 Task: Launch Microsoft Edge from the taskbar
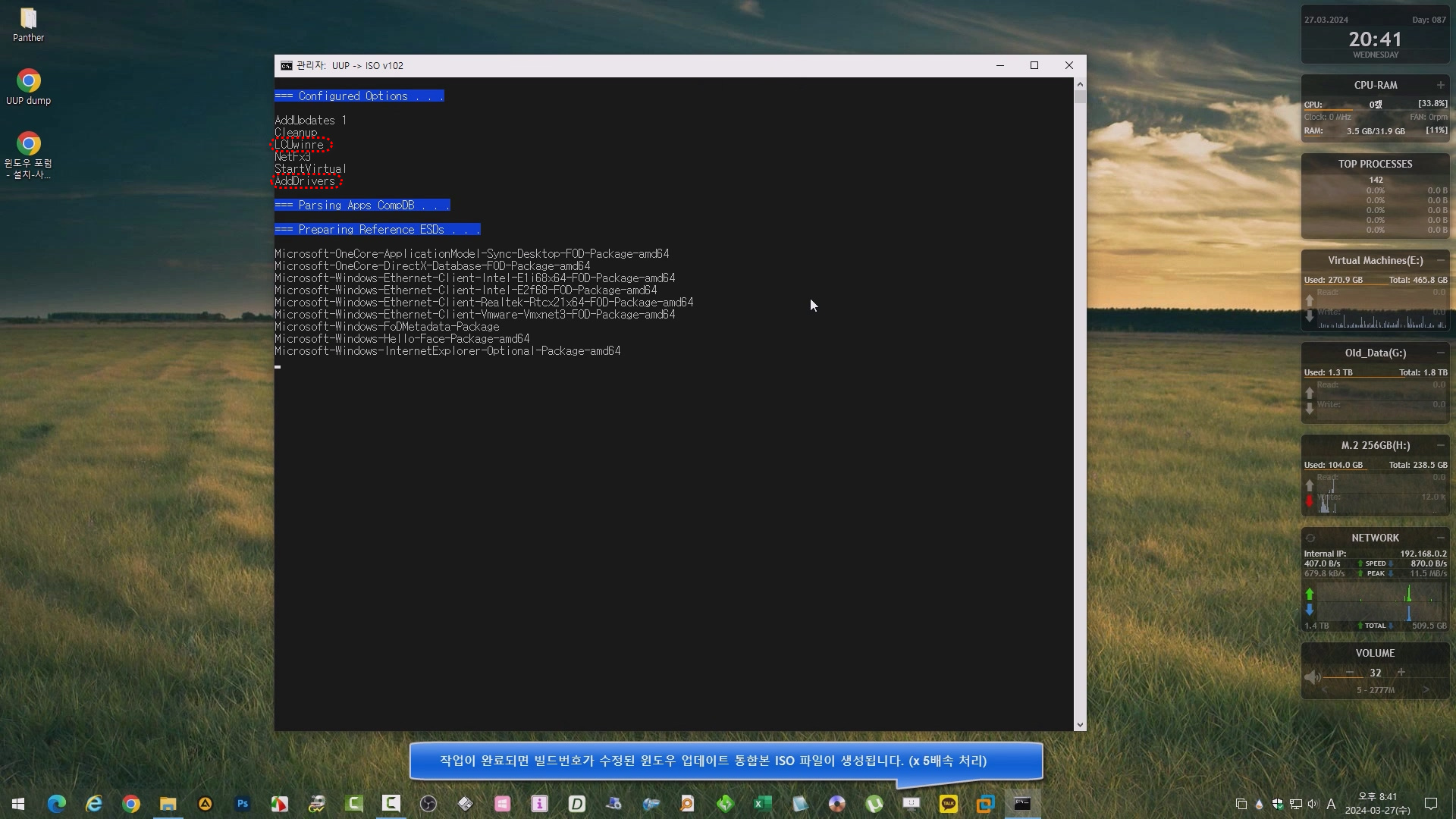(57, 804)
